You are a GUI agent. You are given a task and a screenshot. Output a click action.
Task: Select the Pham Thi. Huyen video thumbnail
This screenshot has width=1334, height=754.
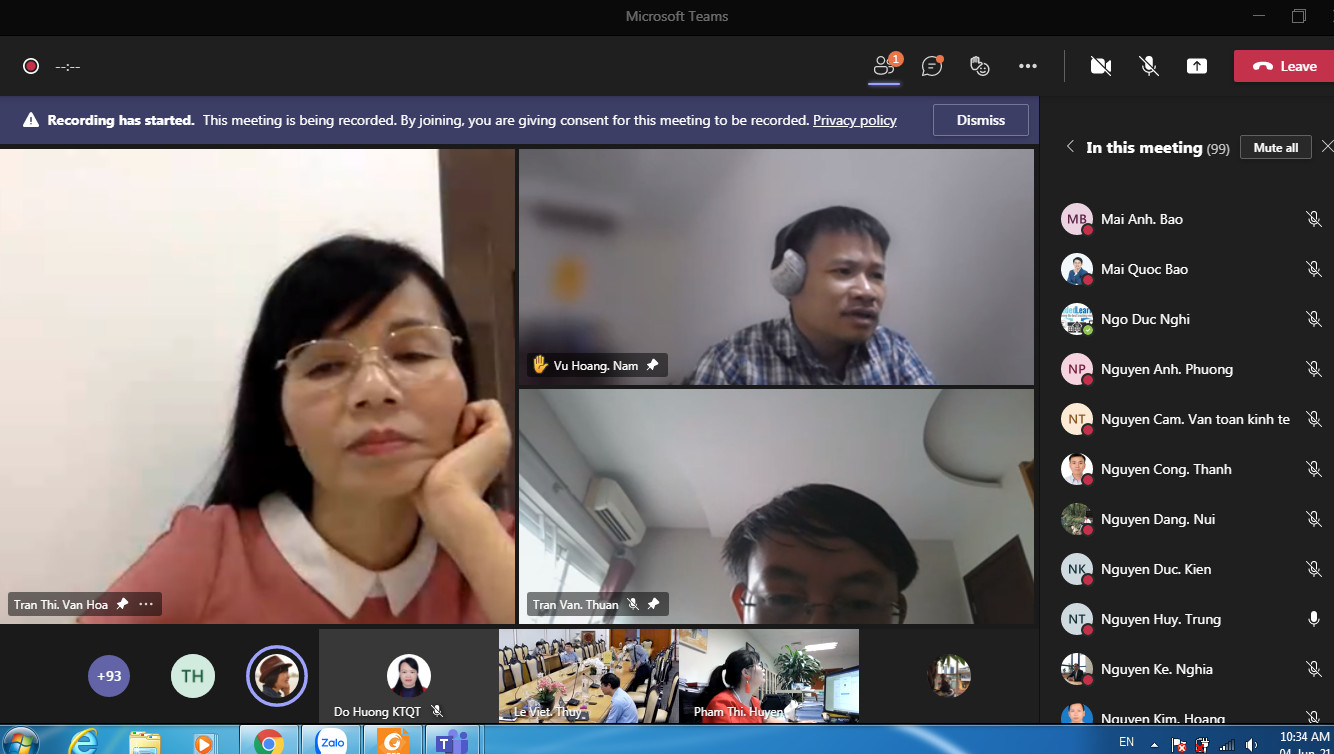coord(768,675)
